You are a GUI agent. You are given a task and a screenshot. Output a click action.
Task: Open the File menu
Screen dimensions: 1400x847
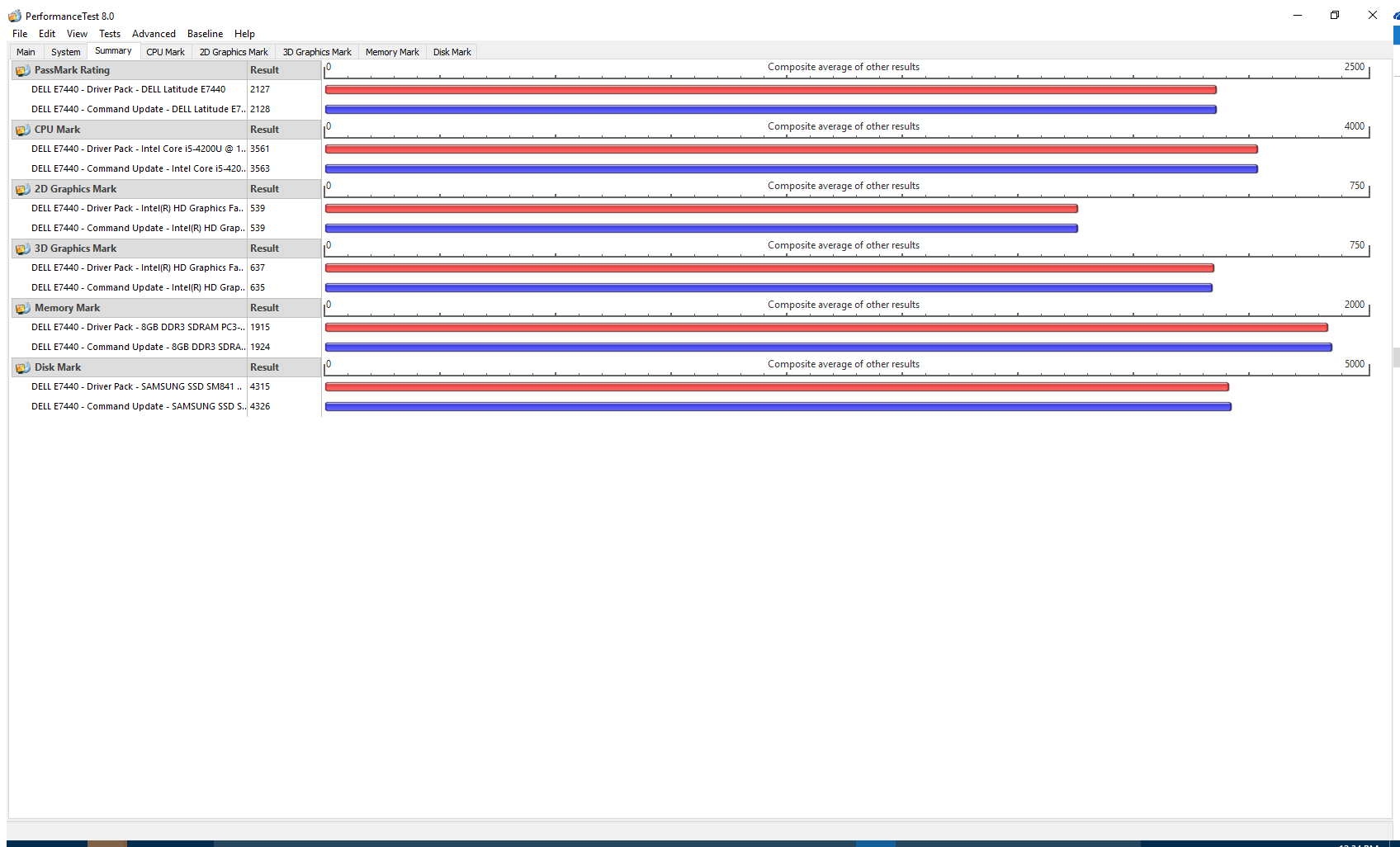pyautogui.click(x=20, y=34)
